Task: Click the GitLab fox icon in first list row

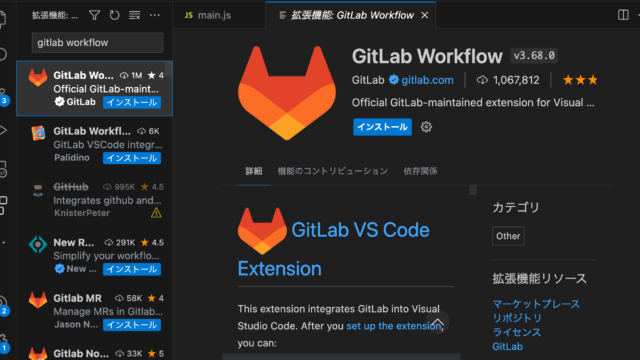Action: [x=38, y=78]
